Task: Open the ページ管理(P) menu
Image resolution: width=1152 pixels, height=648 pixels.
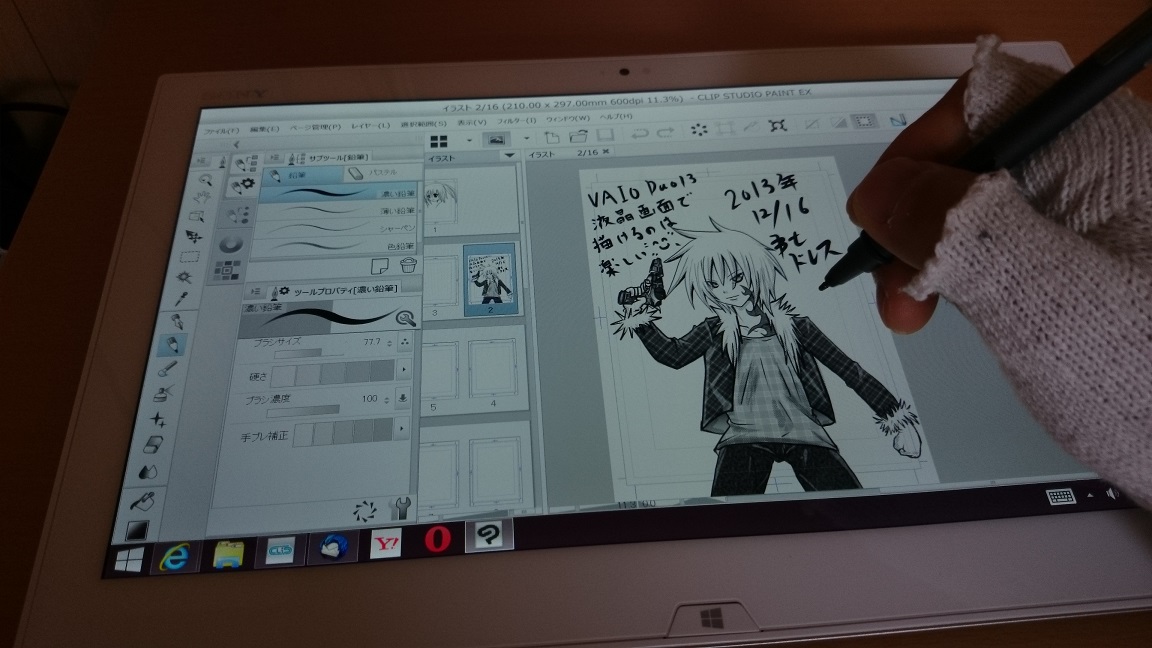Action: coord(314,126)
